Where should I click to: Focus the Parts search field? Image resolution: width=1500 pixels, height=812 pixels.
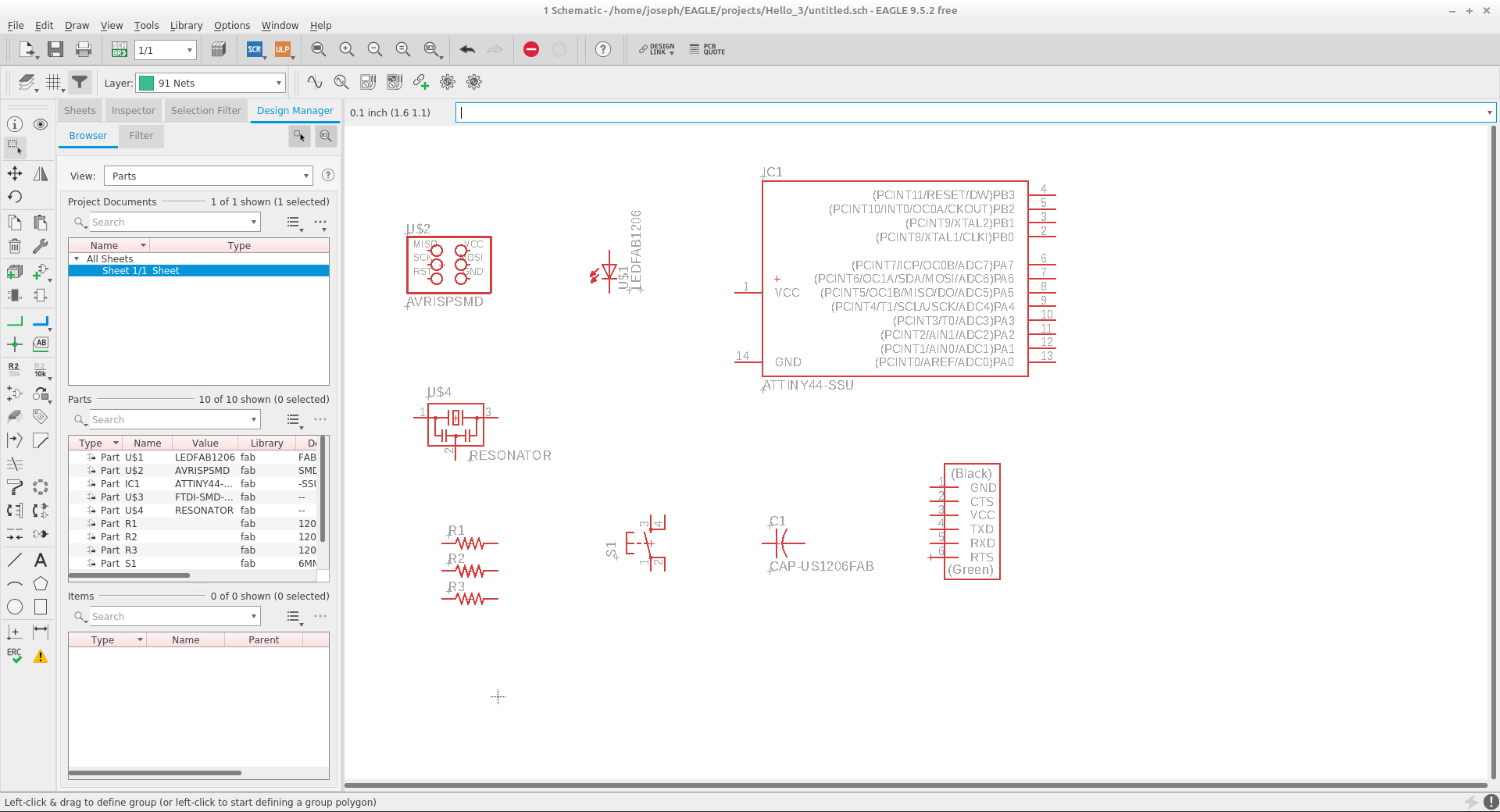pos(173,419)
